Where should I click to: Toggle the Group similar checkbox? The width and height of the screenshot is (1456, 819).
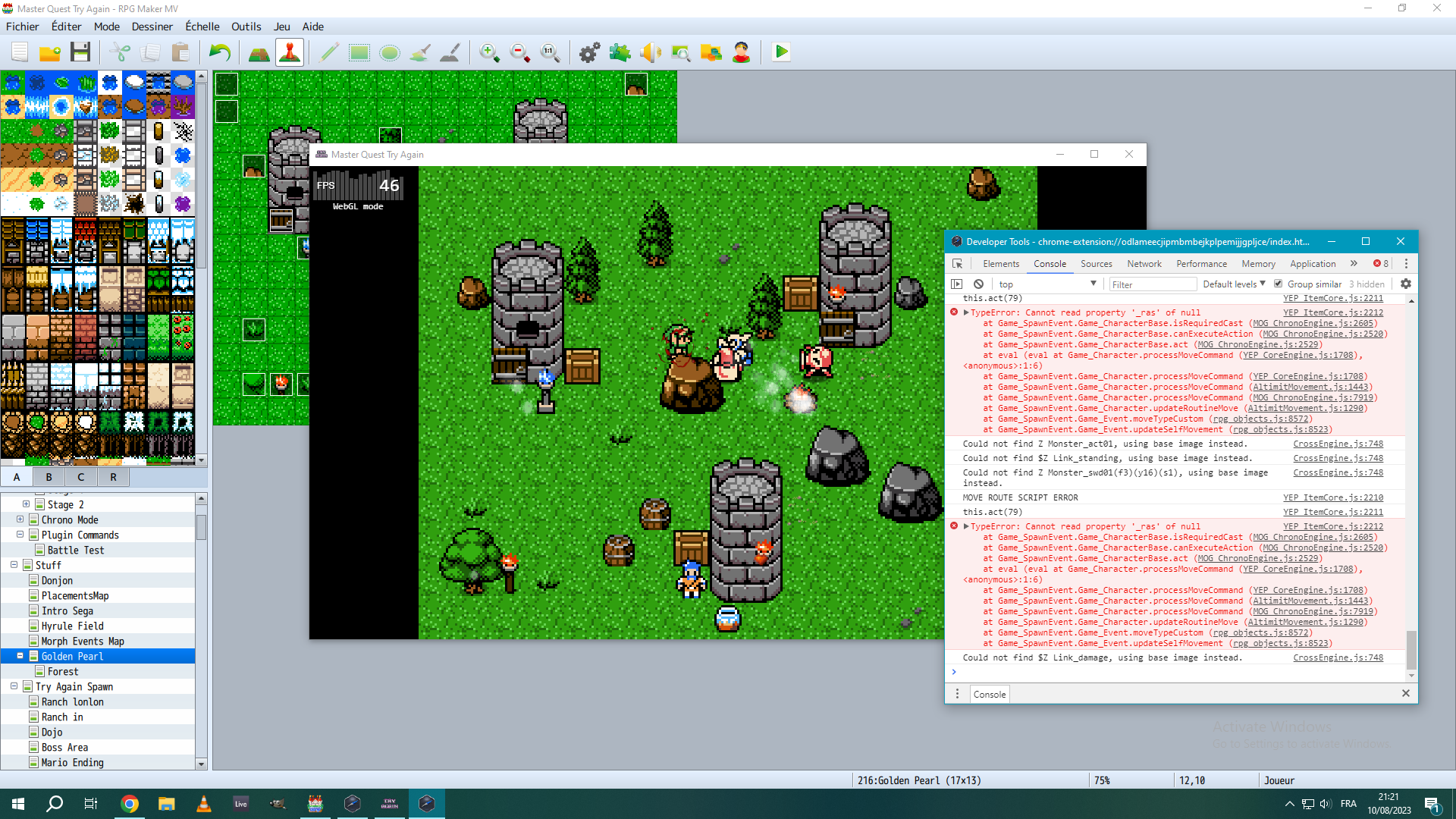coord(1278,284)
